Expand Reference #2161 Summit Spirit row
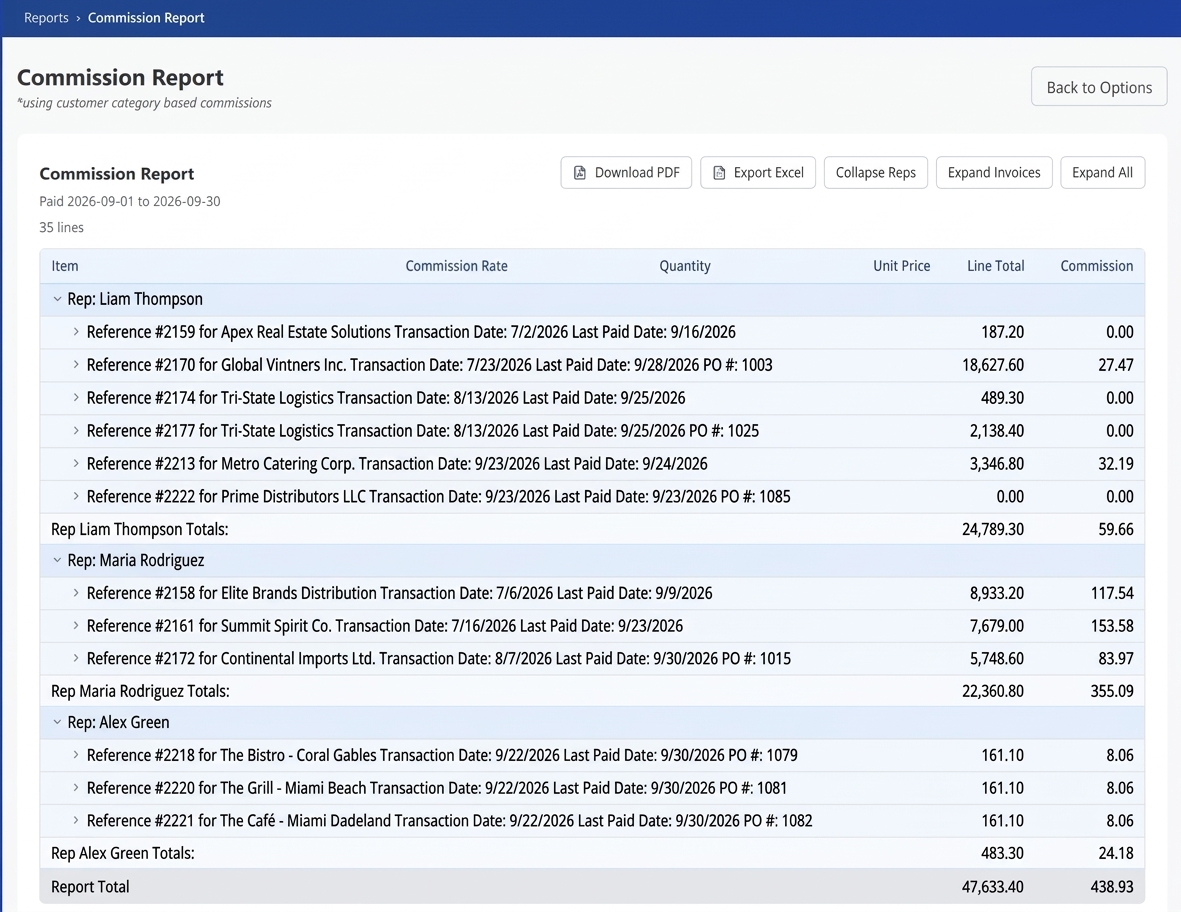The height and width of the screenshot is (912, 1181). [x=76, y=625]
